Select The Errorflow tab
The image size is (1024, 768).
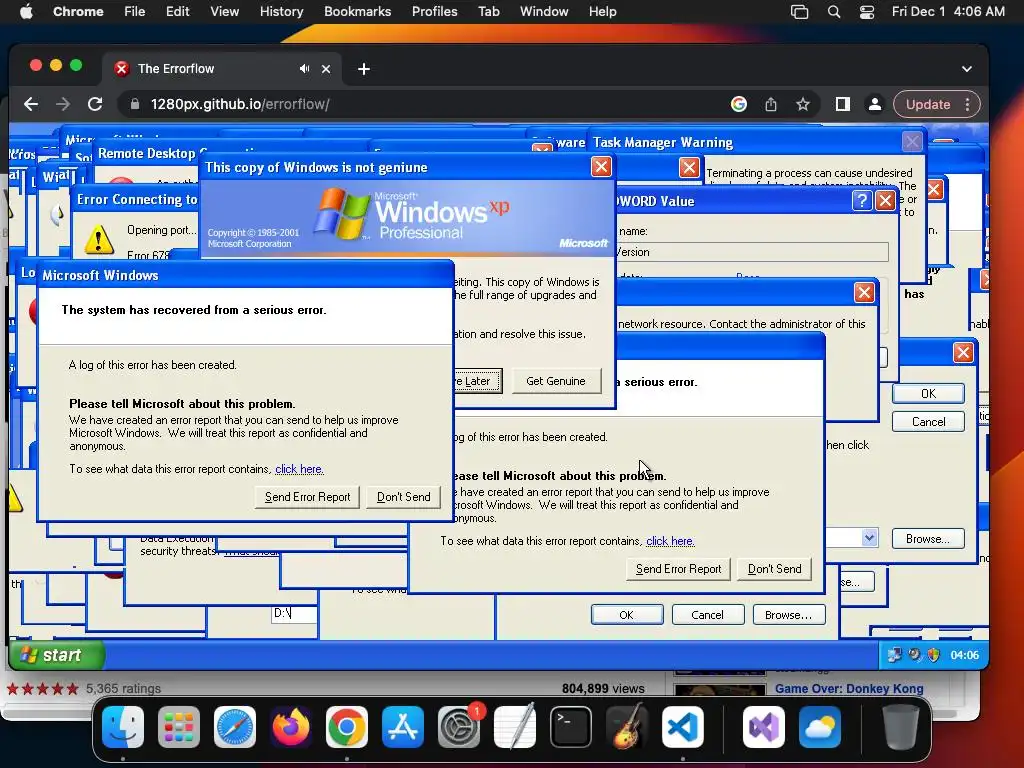tap(222, 69)
